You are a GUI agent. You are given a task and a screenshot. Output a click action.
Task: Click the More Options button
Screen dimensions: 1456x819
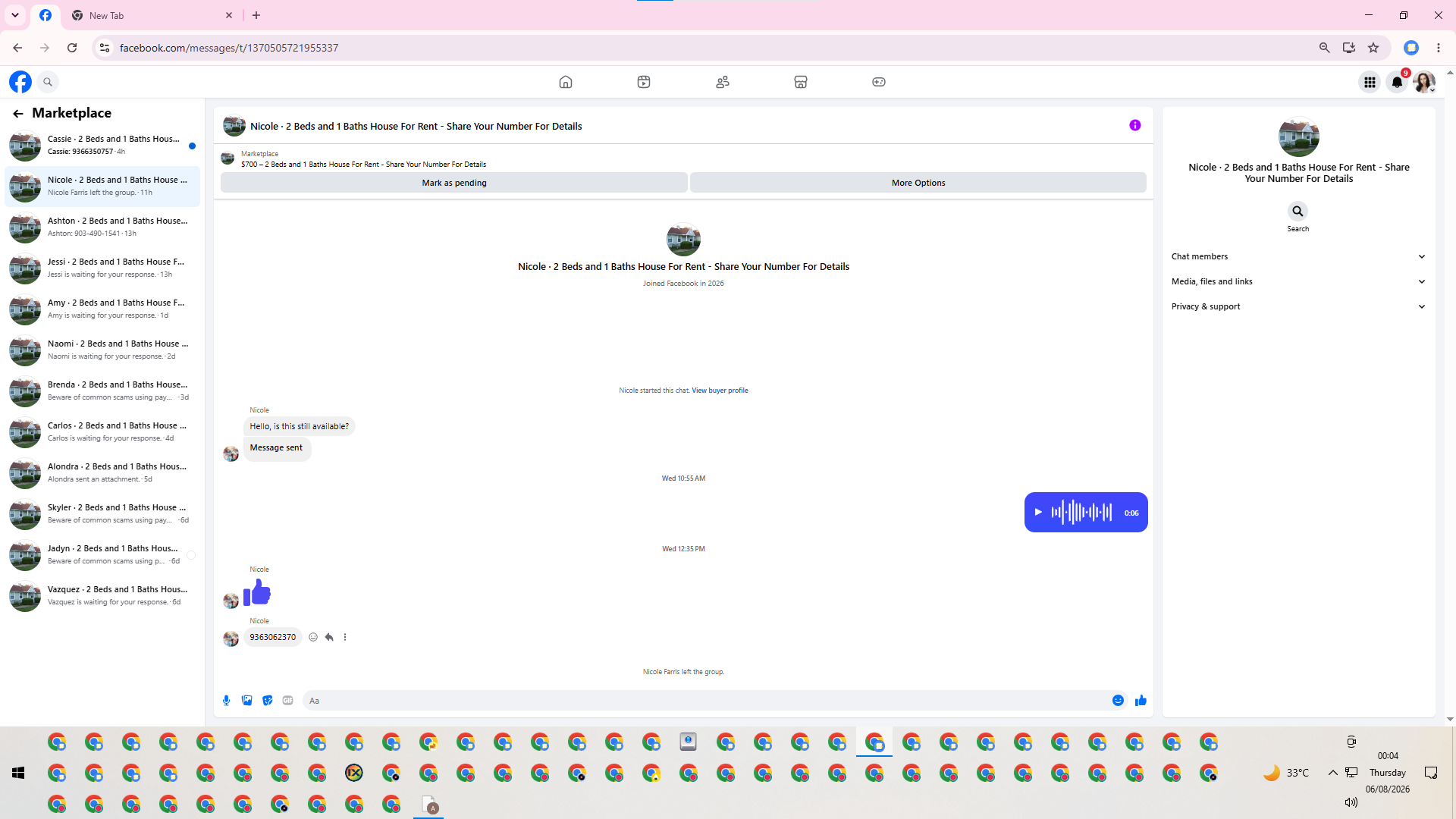918,183
